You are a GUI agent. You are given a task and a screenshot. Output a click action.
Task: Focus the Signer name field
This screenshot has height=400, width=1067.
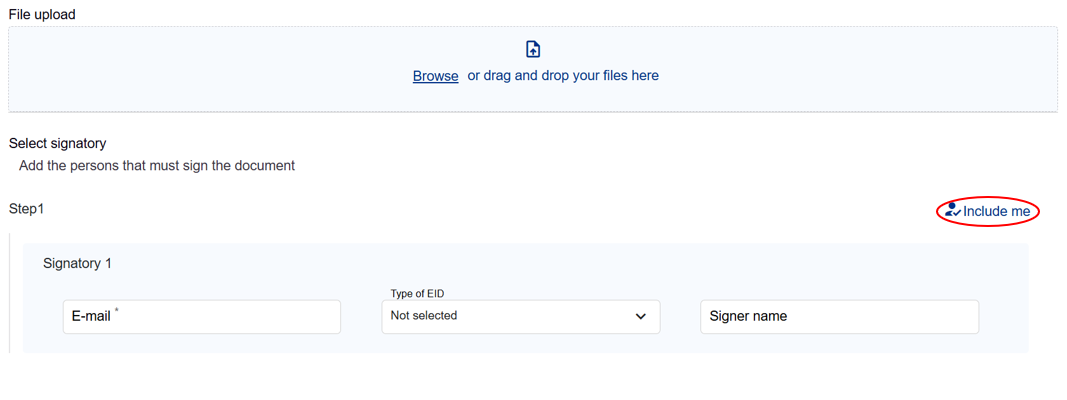[839, 317]
